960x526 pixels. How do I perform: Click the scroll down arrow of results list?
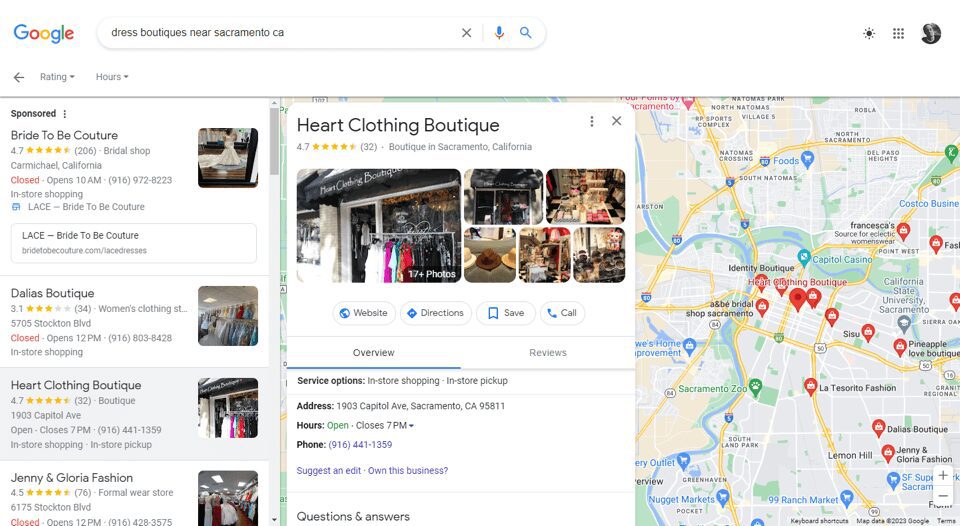pyautogui.click(x=274, y=520)
